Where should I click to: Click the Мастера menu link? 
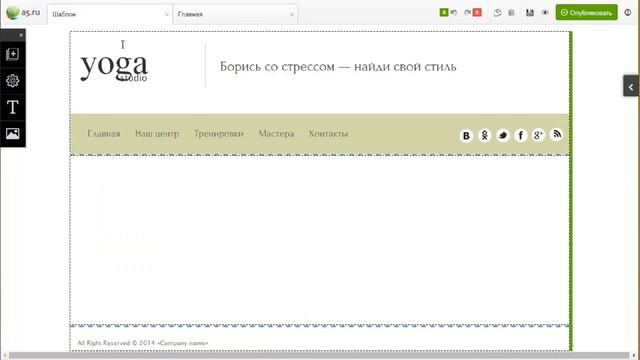click(x=276, y=133)
